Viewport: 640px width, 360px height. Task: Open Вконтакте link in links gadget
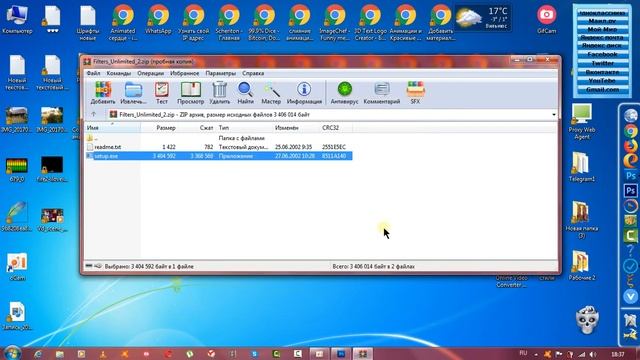pyautogui.click(x=602, y=72)
